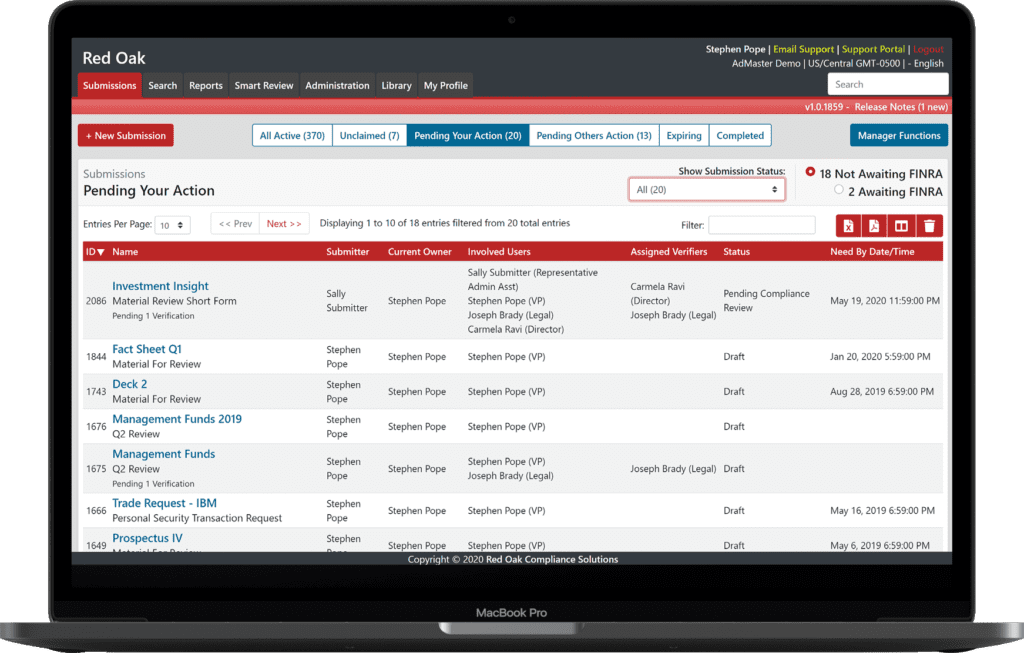The width and height of the screenshot is (1024, 653).
Task: Click the date 'May 19, 2020 11:59:00 PM'
Action: (885, 301)
